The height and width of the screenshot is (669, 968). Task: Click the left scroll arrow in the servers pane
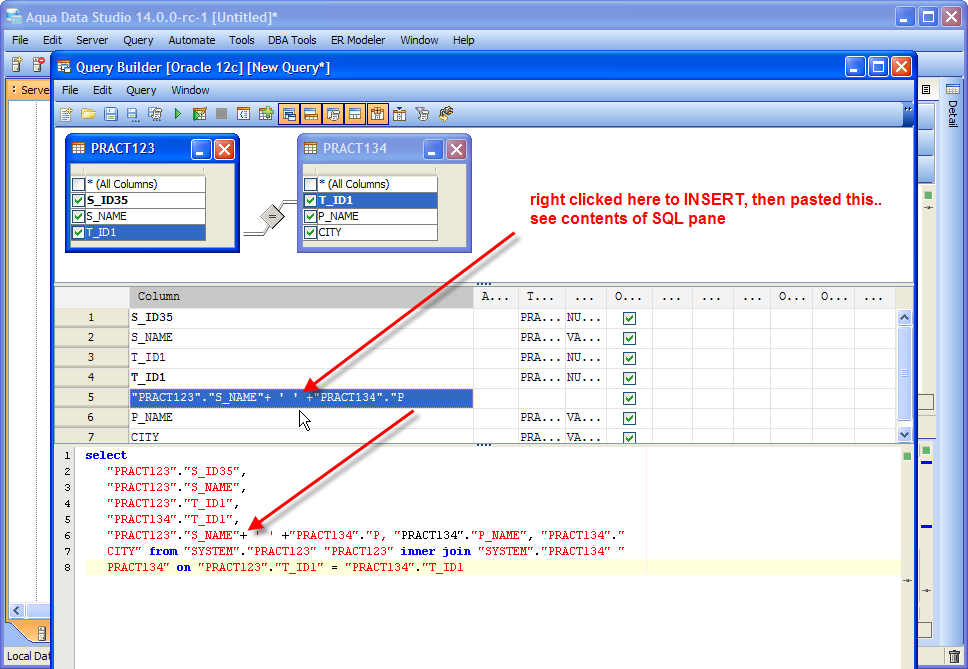(x=17, y=610)
